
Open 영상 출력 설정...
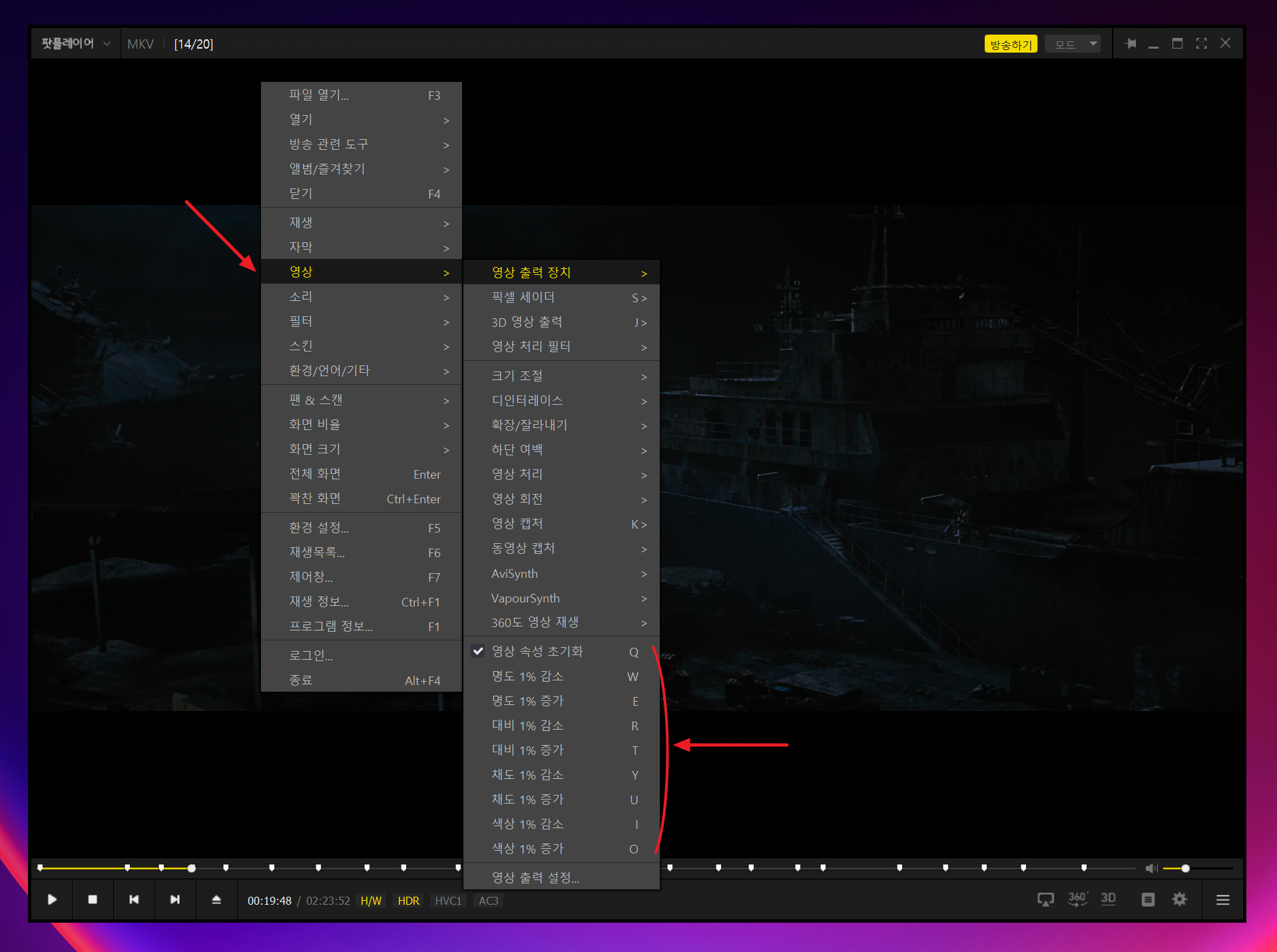561,877
